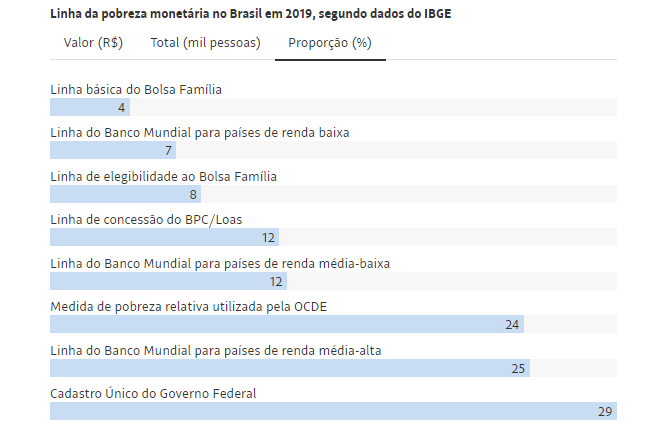Click the Linha de concessão do BPC/Loas label
This screenshot has height=445, width=645.
pos(146,219)
